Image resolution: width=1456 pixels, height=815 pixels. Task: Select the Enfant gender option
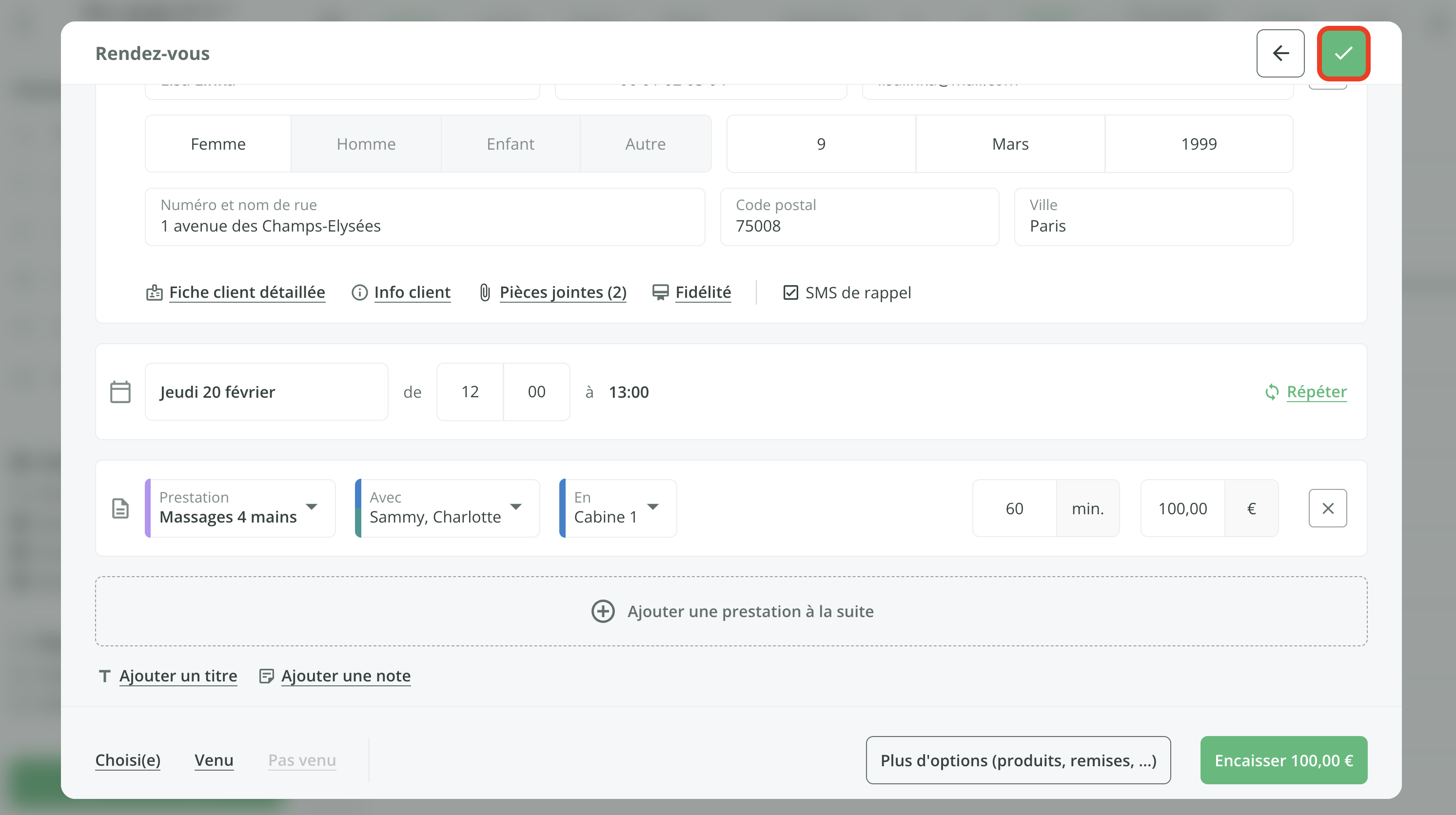[x=510, y=144]
